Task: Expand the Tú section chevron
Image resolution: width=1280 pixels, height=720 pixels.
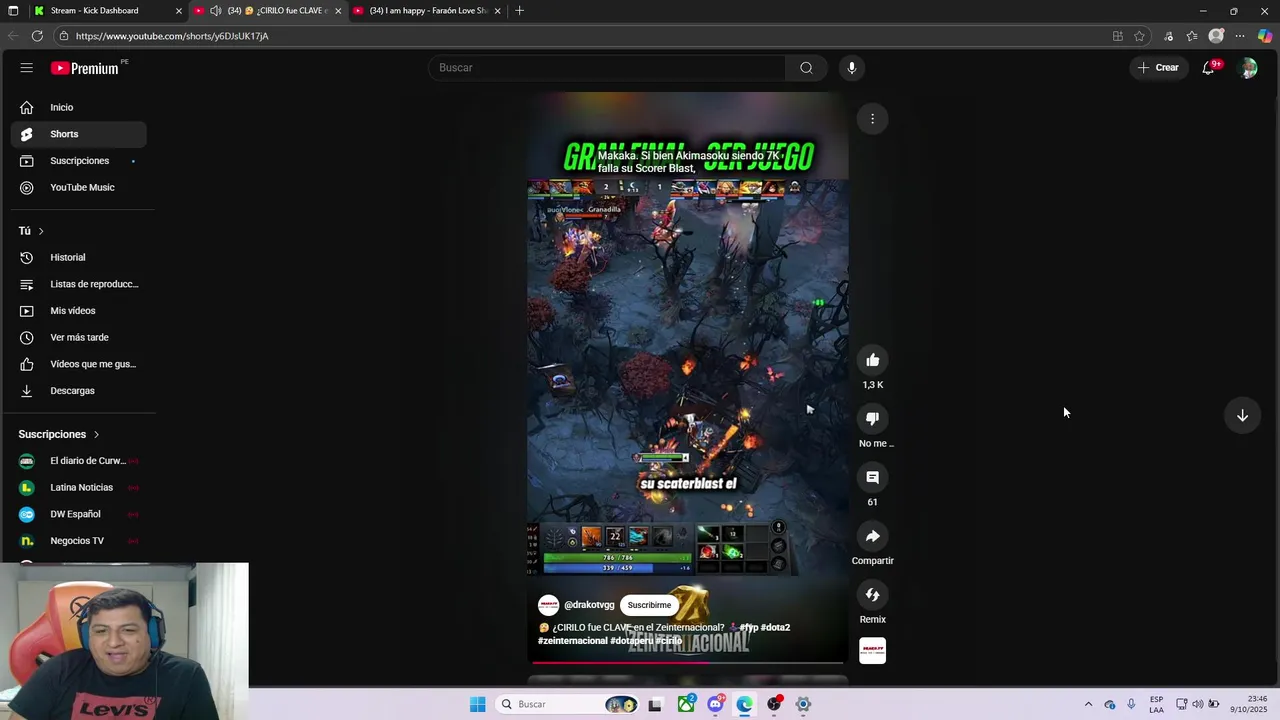Action: 40,231
